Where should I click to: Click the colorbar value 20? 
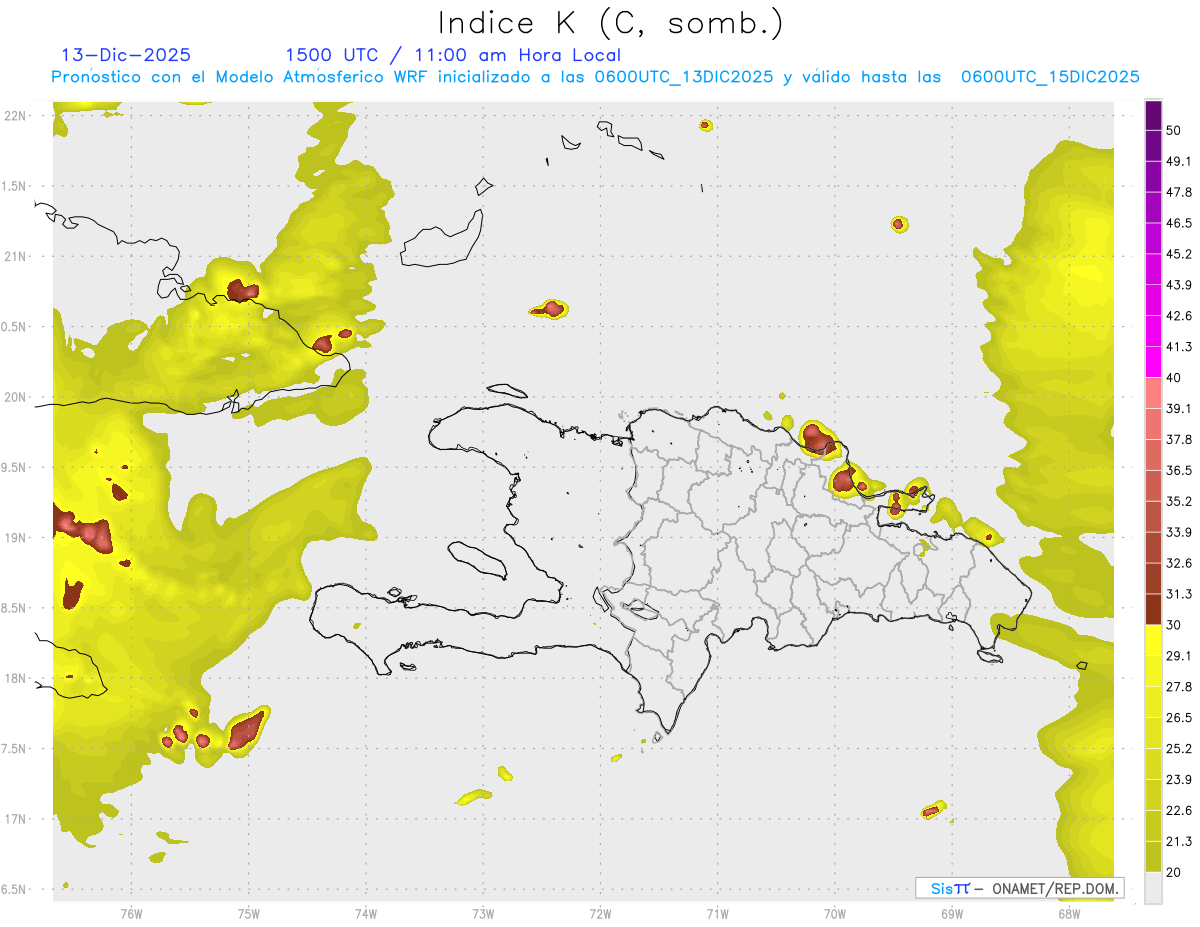click(x=1173, y=873)
